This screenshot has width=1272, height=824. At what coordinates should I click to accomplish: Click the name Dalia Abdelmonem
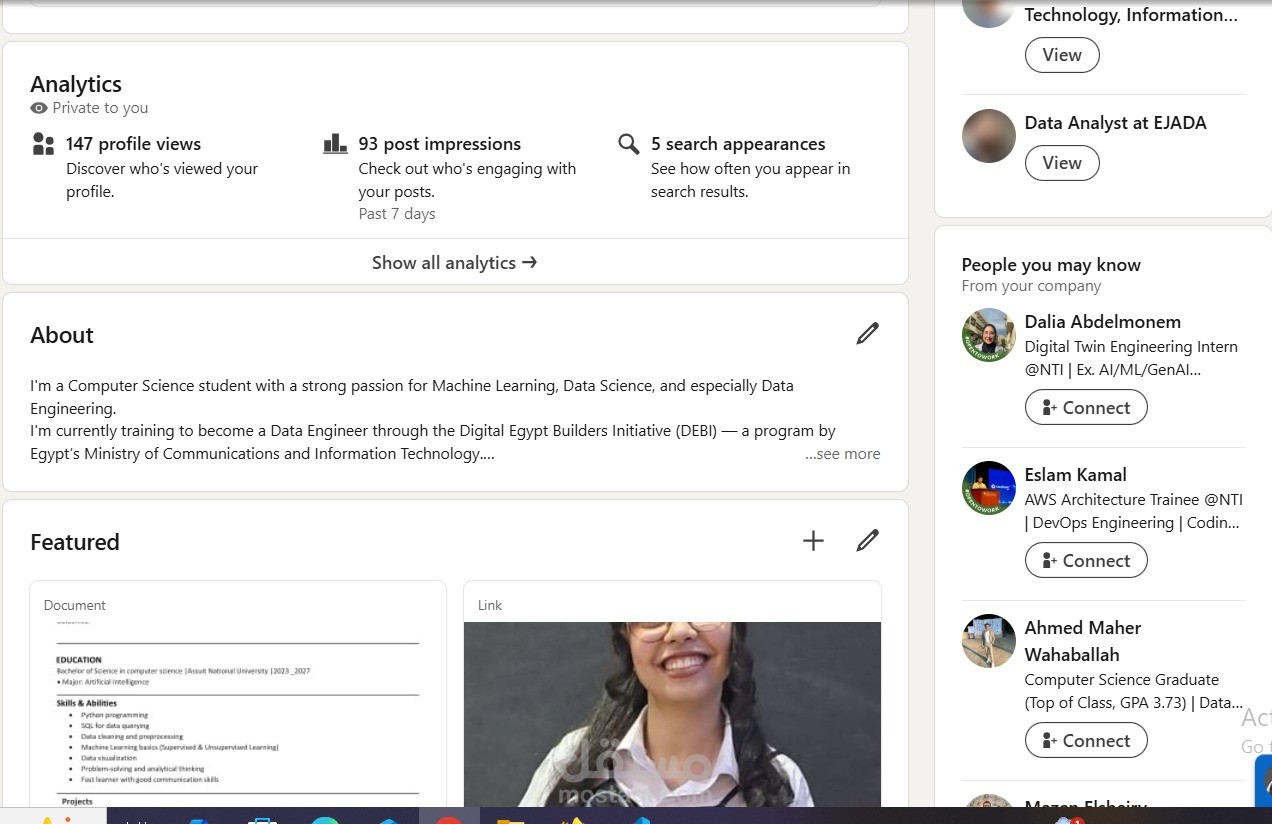pyautogui.click(x=1102, y=322)
